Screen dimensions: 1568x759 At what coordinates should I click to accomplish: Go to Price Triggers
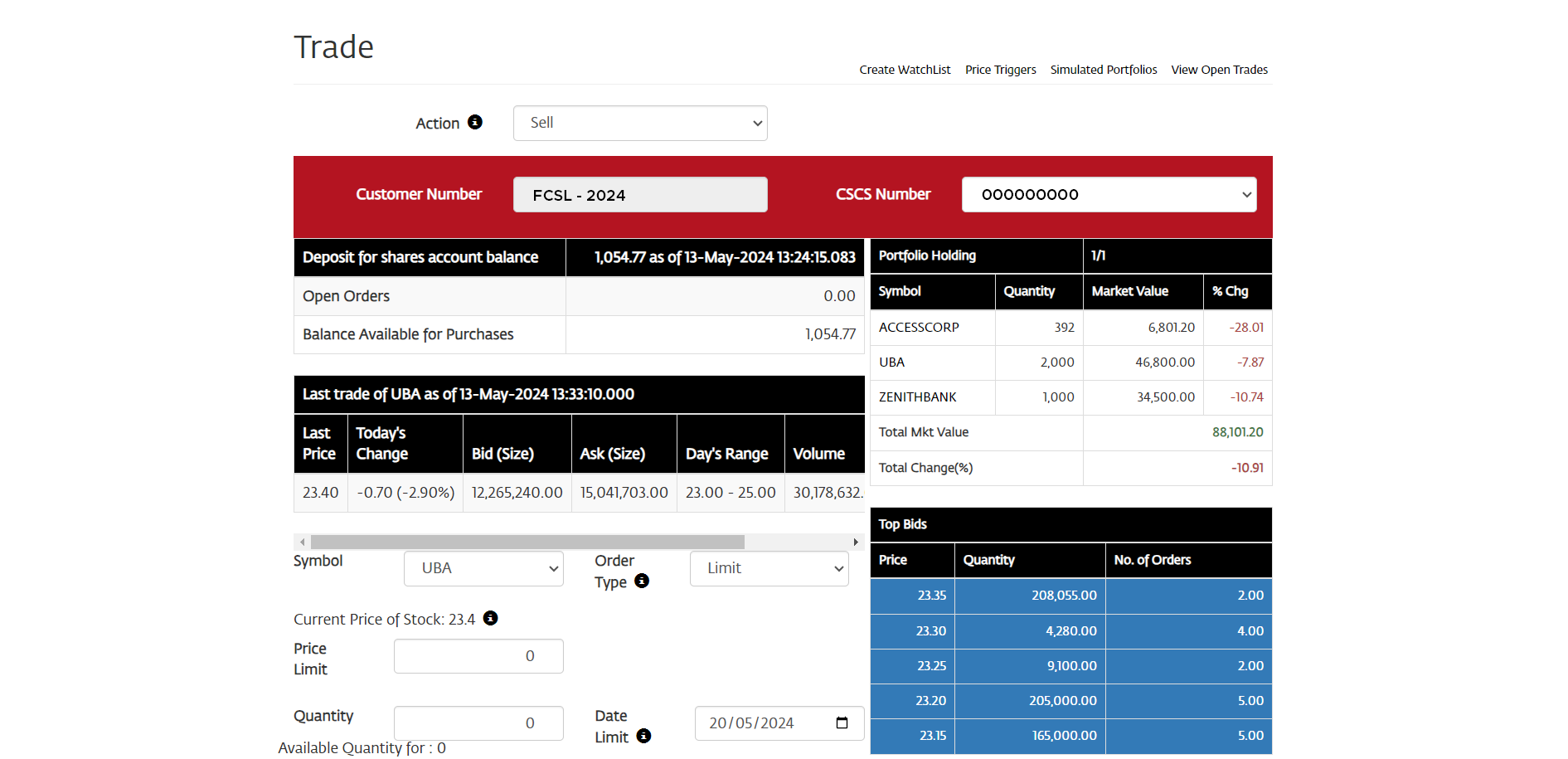tap(1000, 70)
